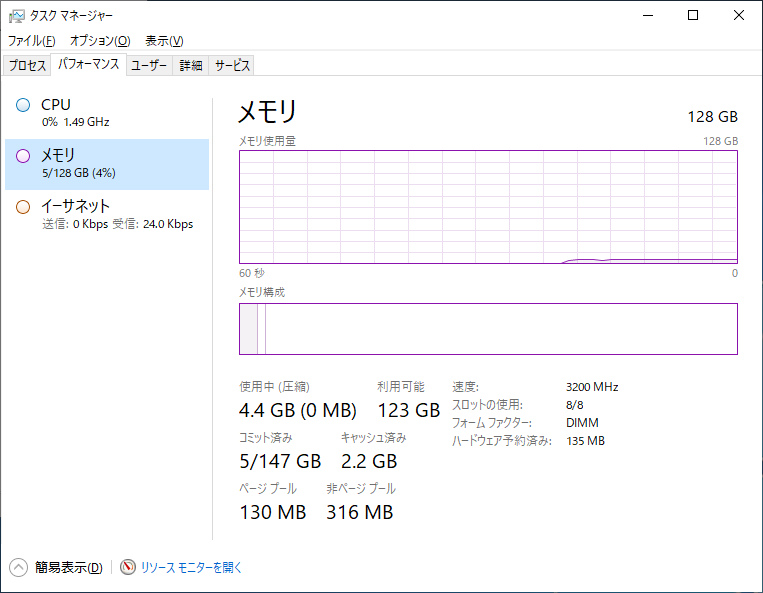
Task: Click the memory composition bar
Action: tap(488, 329)
